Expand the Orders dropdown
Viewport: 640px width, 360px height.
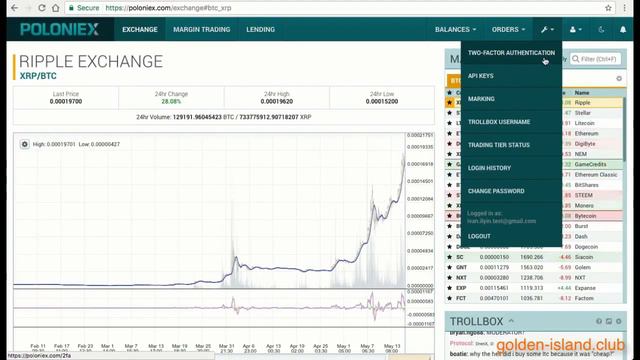click(x=508, y=29)
